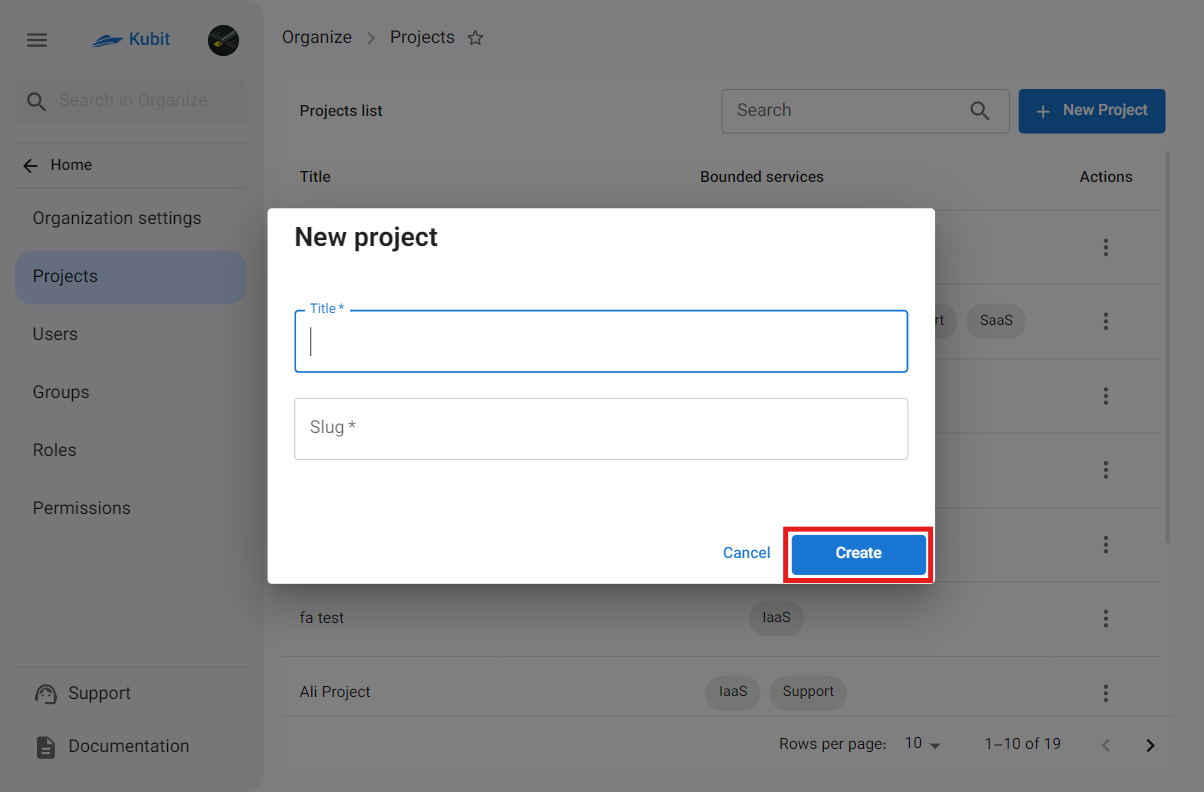Click Home in the sidebar
Screen dimensions: 1204x792
tap(71, 166)
